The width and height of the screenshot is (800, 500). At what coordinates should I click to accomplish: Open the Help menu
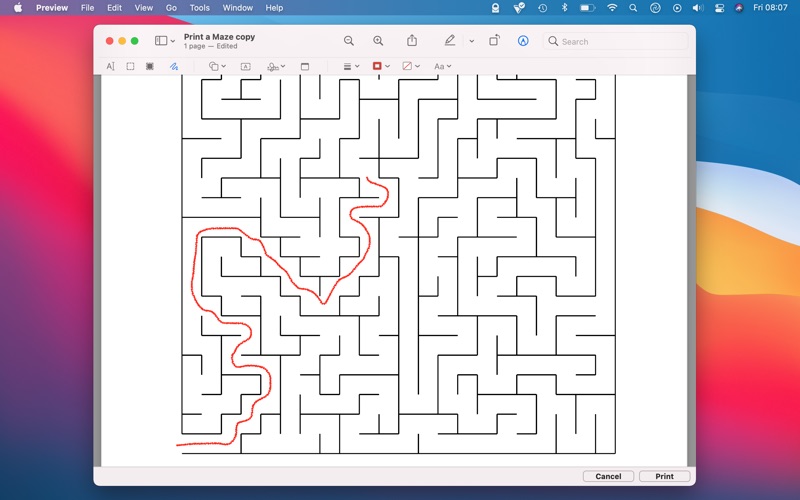274,8
